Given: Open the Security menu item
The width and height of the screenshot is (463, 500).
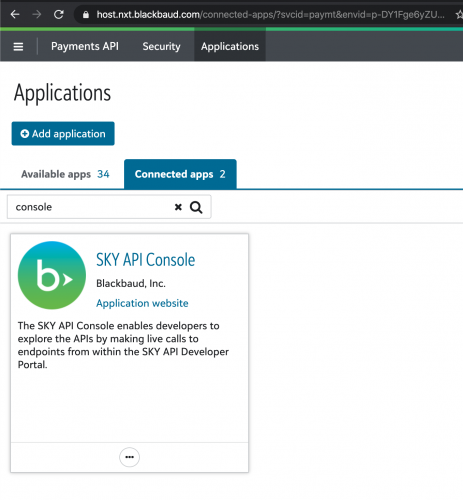Looking at the screenshot, I should (161, 46).
